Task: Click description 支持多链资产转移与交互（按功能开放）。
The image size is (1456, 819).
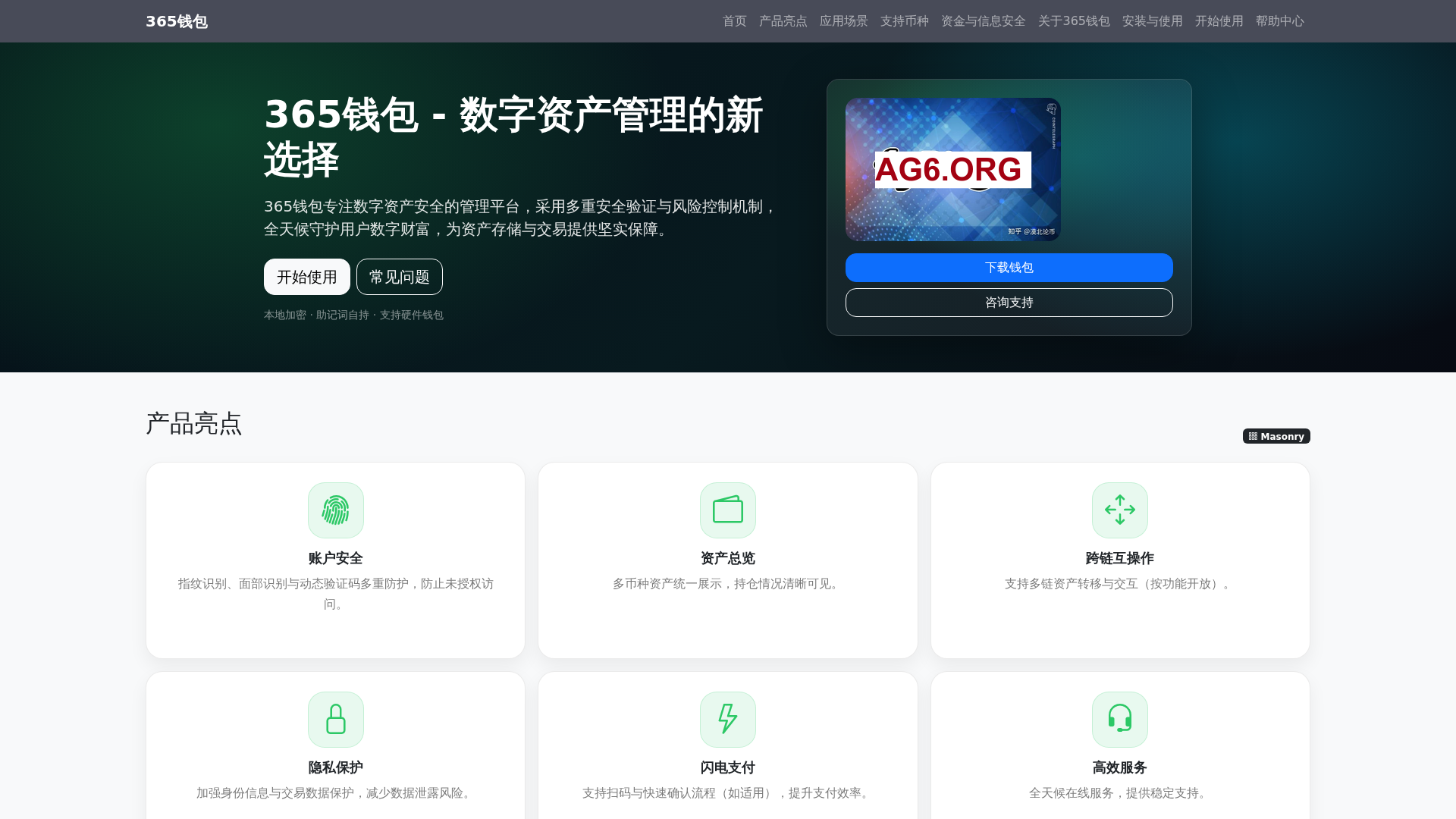Action: 1120,583
